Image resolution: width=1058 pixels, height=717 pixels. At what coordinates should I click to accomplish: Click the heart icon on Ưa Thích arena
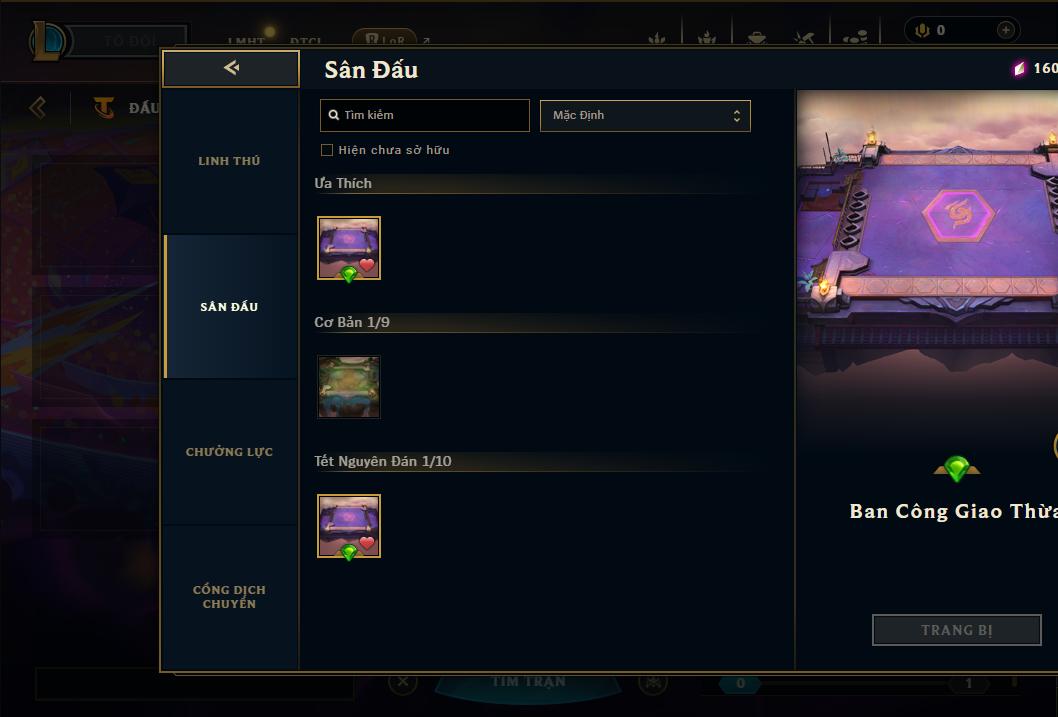click(367, 265)
